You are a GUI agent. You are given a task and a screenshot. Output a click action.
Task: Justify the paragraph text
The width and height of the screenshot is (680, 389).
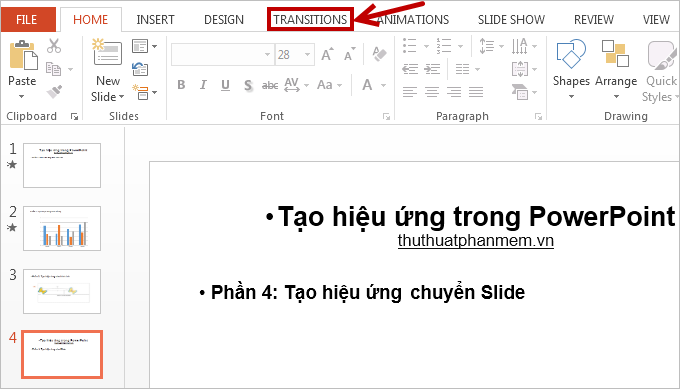476,92
